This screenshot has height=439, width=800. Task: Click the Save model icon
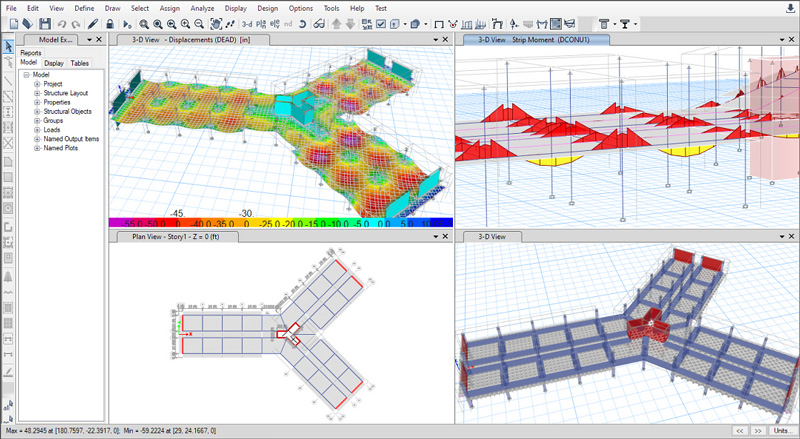point(46,24)
